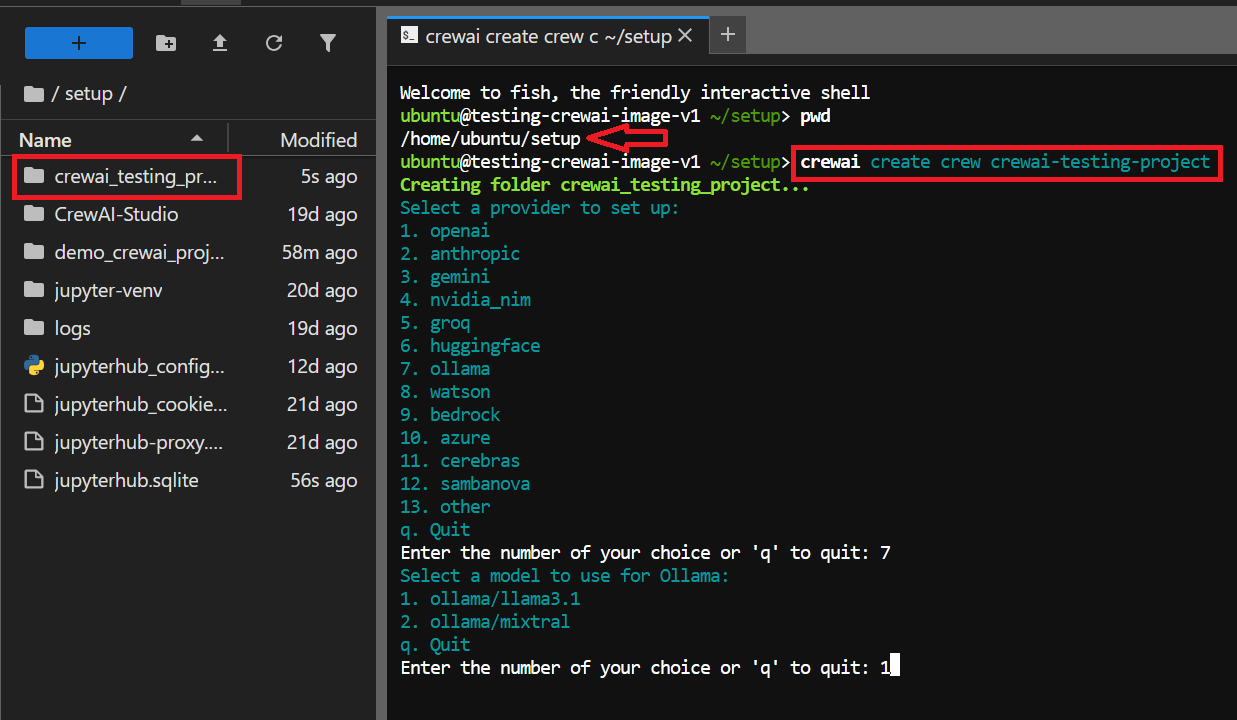Click folder icon beside logs
Screen dimensions: 1237x720
click(x=34, y=328)
